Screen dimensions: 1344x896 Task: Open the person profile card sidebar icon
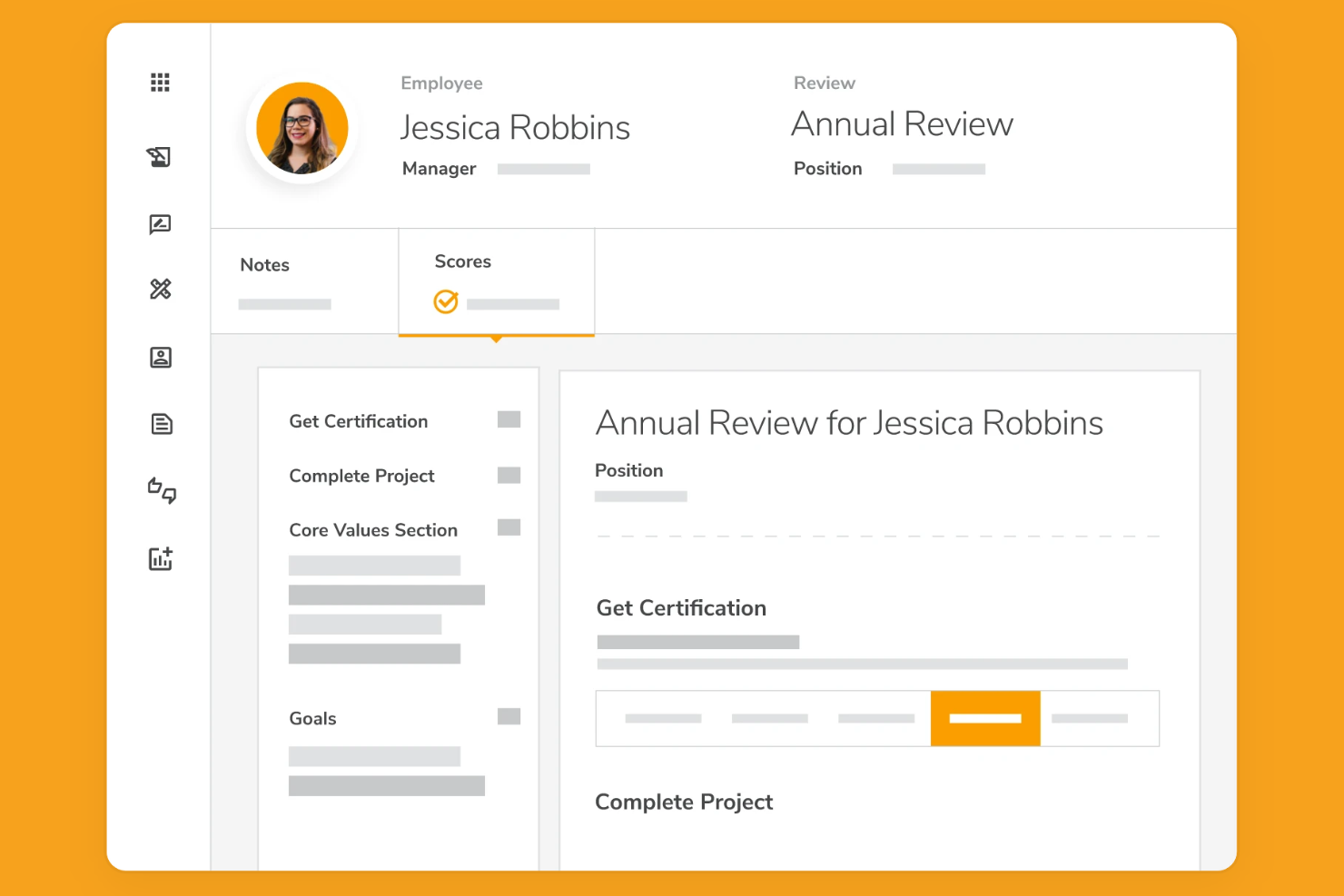click(x=160, y=358)
